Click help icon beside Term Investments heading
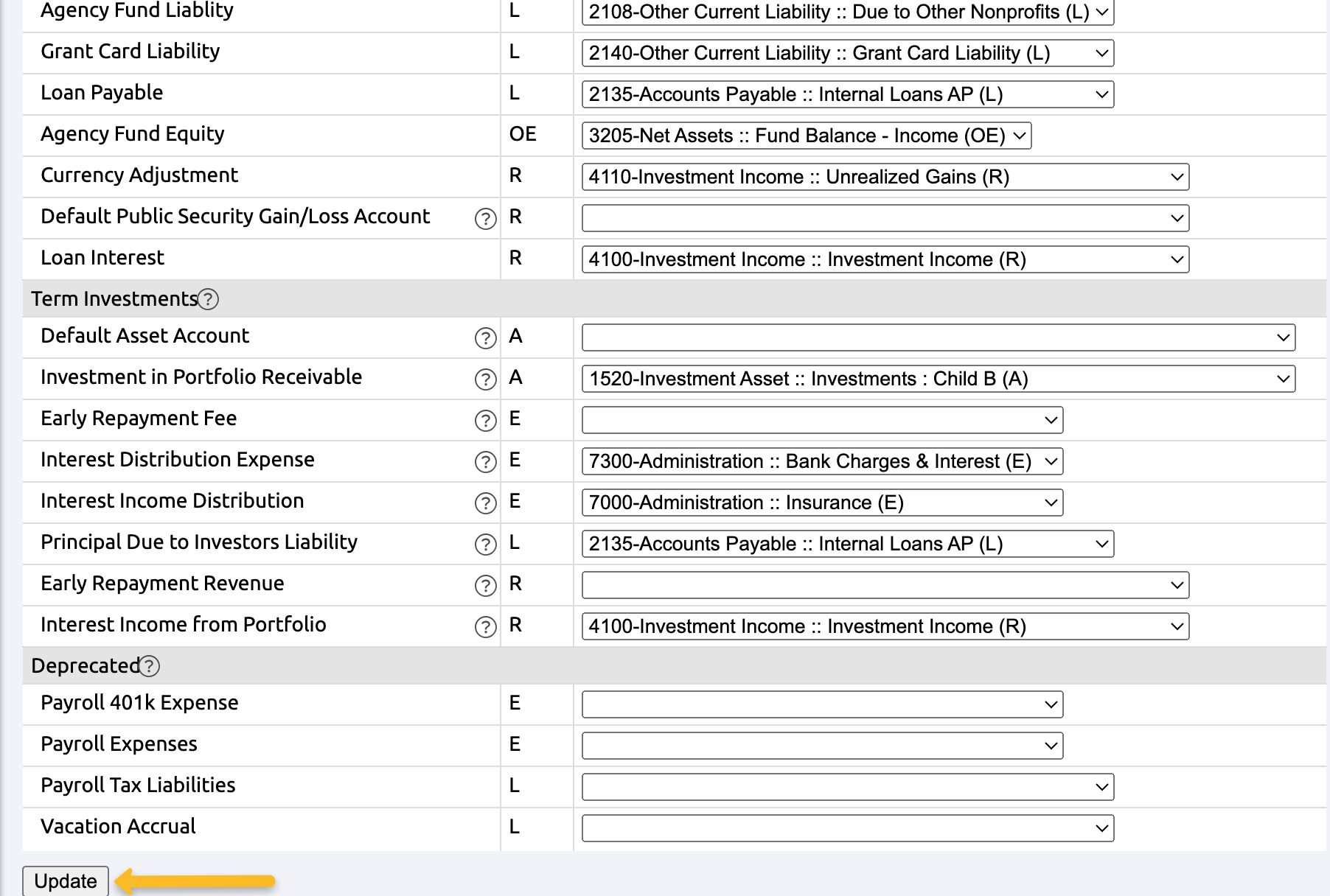The width and height of the screenshot is (1330, 896). click(209, 299)
